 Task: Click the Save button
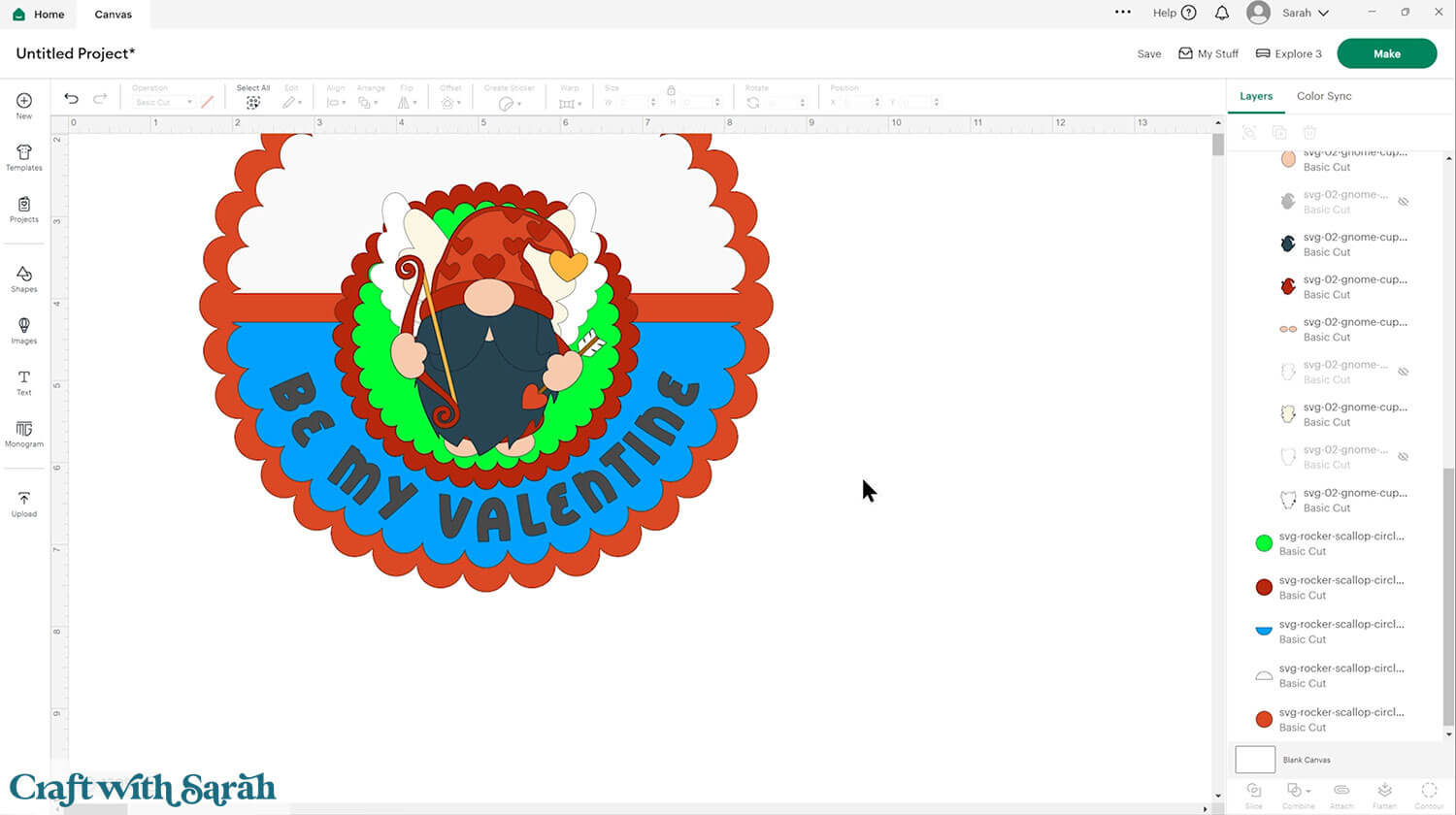(1148, 54)
